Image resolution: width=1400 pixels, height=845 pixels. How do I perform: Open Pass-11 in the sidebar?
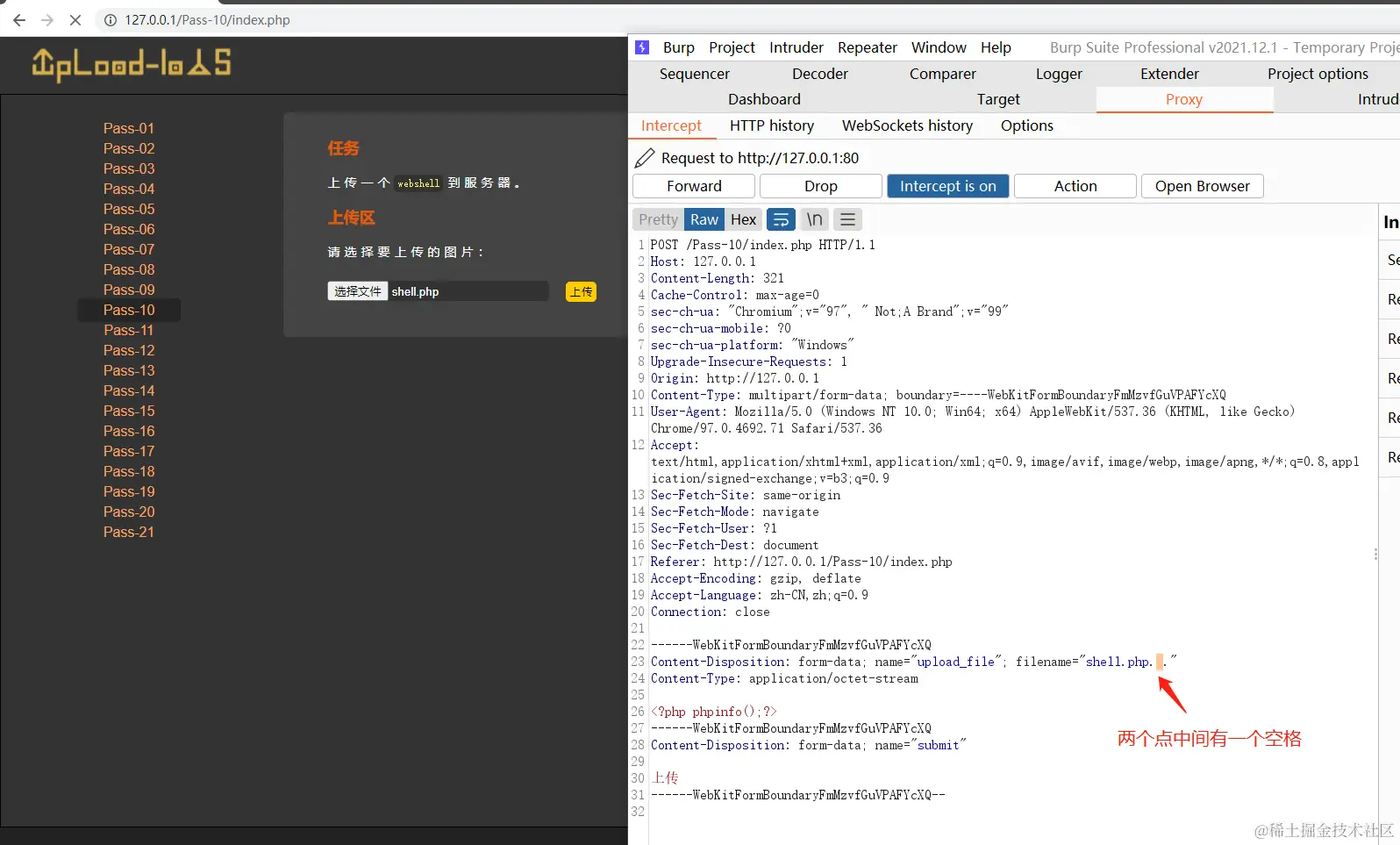(129, 330)
